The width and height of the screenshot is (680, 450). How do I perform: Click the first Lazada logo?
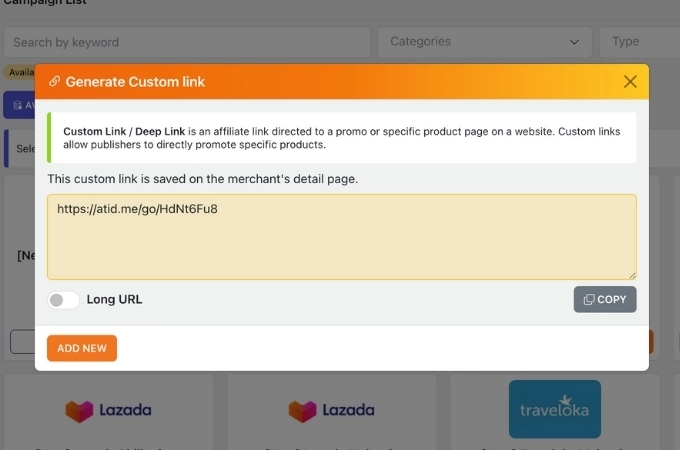point(108,410)
